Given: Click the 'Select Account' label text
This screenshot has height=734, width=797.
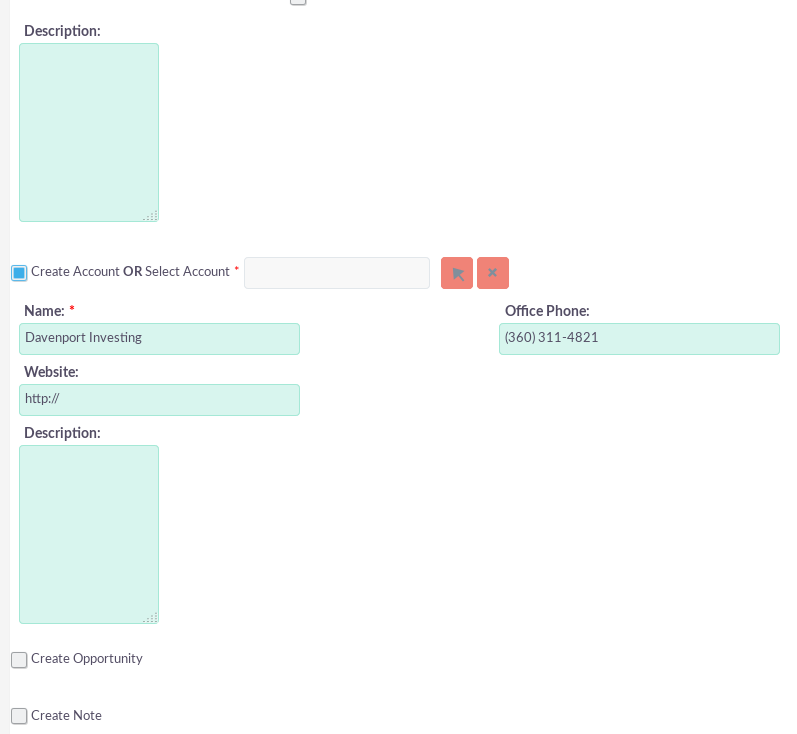Looking at the screenshot, I should 187,272.
